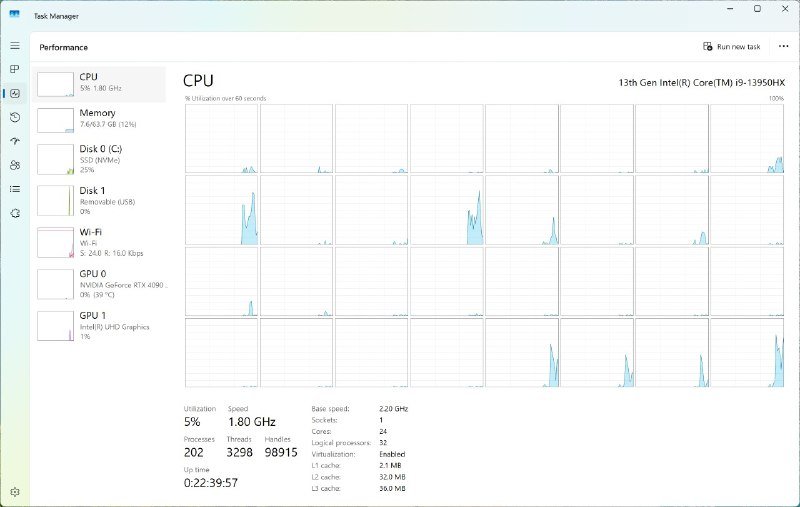The image size is (800, 507).
Task: Select GPU 1 Intel UHD Graphics
Action: (x=100, y=326)
